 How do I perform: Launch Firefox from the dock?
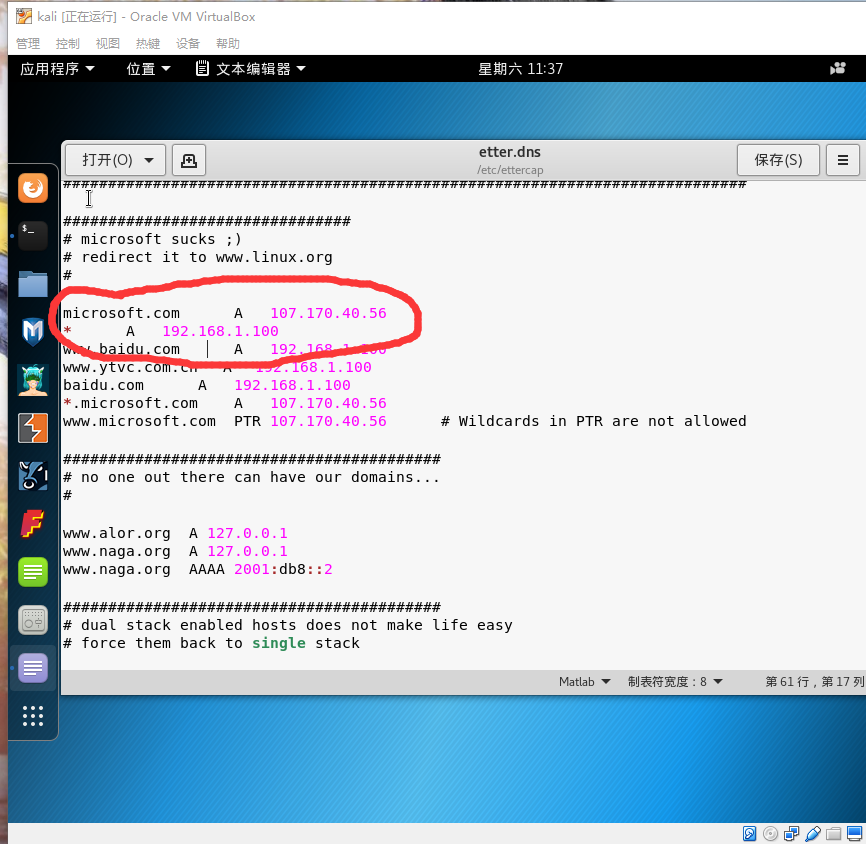(x=33, y=187)
